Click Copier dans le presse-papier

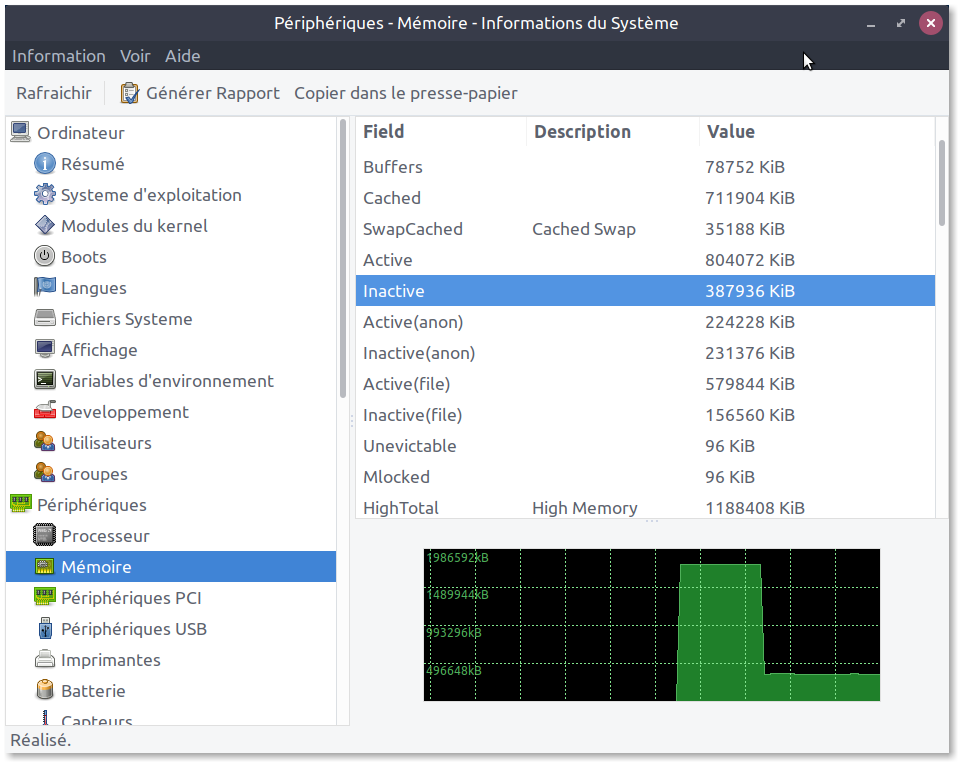(405, 93)
